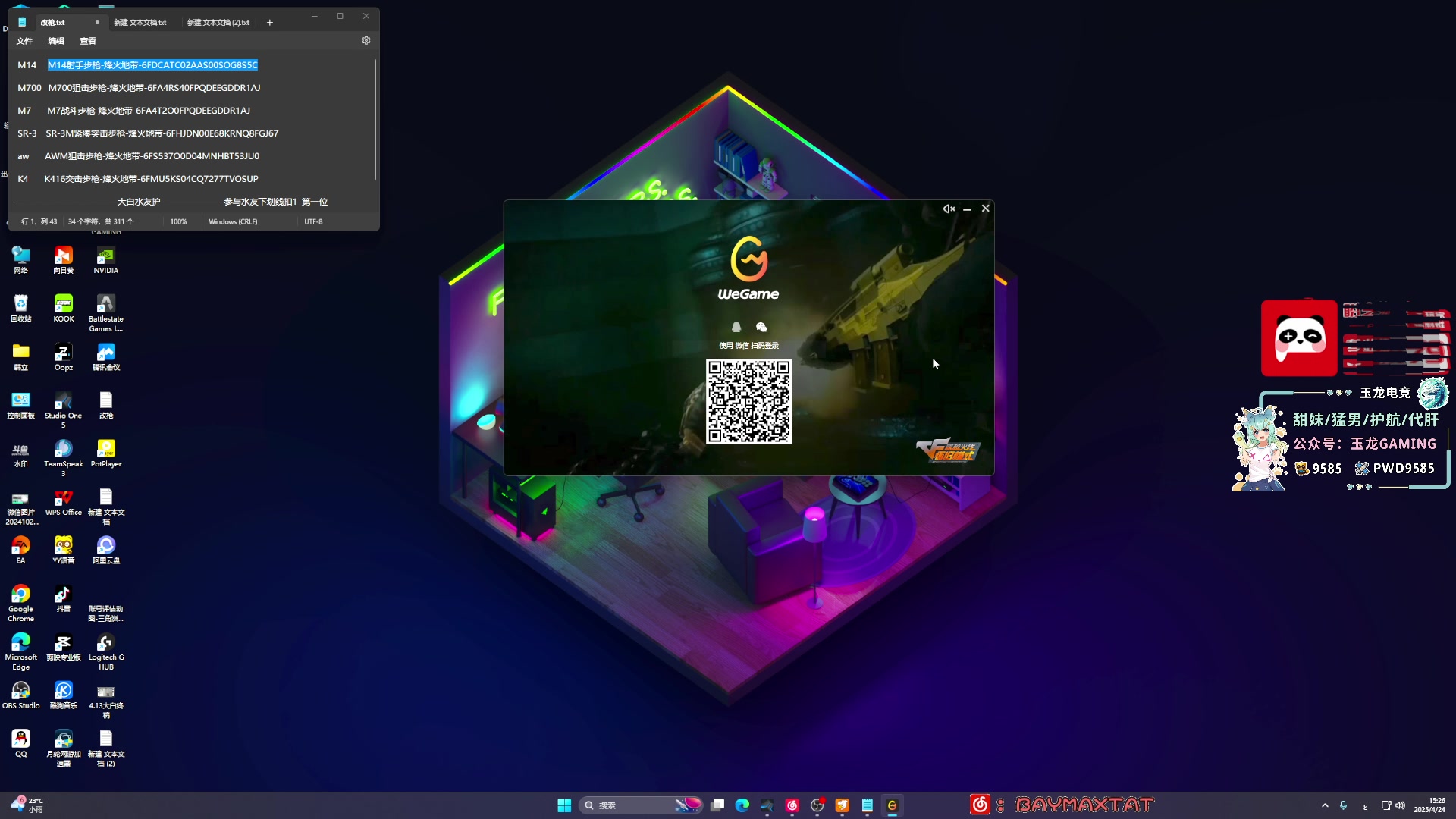Open the 阿里云盘 desktop icon

106,551
